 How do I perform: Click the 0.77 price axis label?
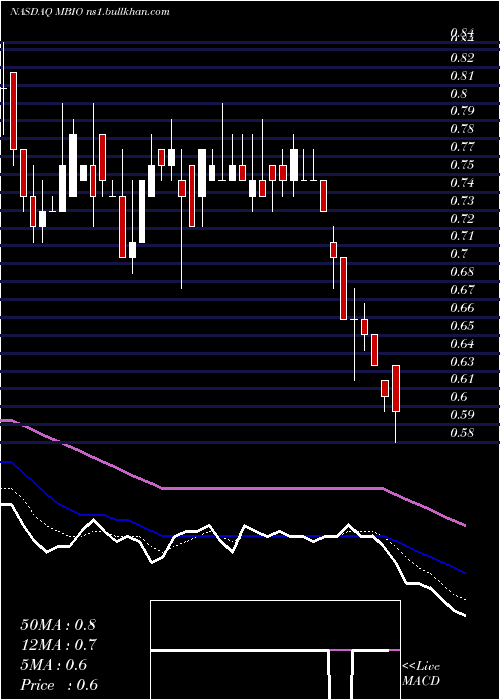tap(462, 147)
